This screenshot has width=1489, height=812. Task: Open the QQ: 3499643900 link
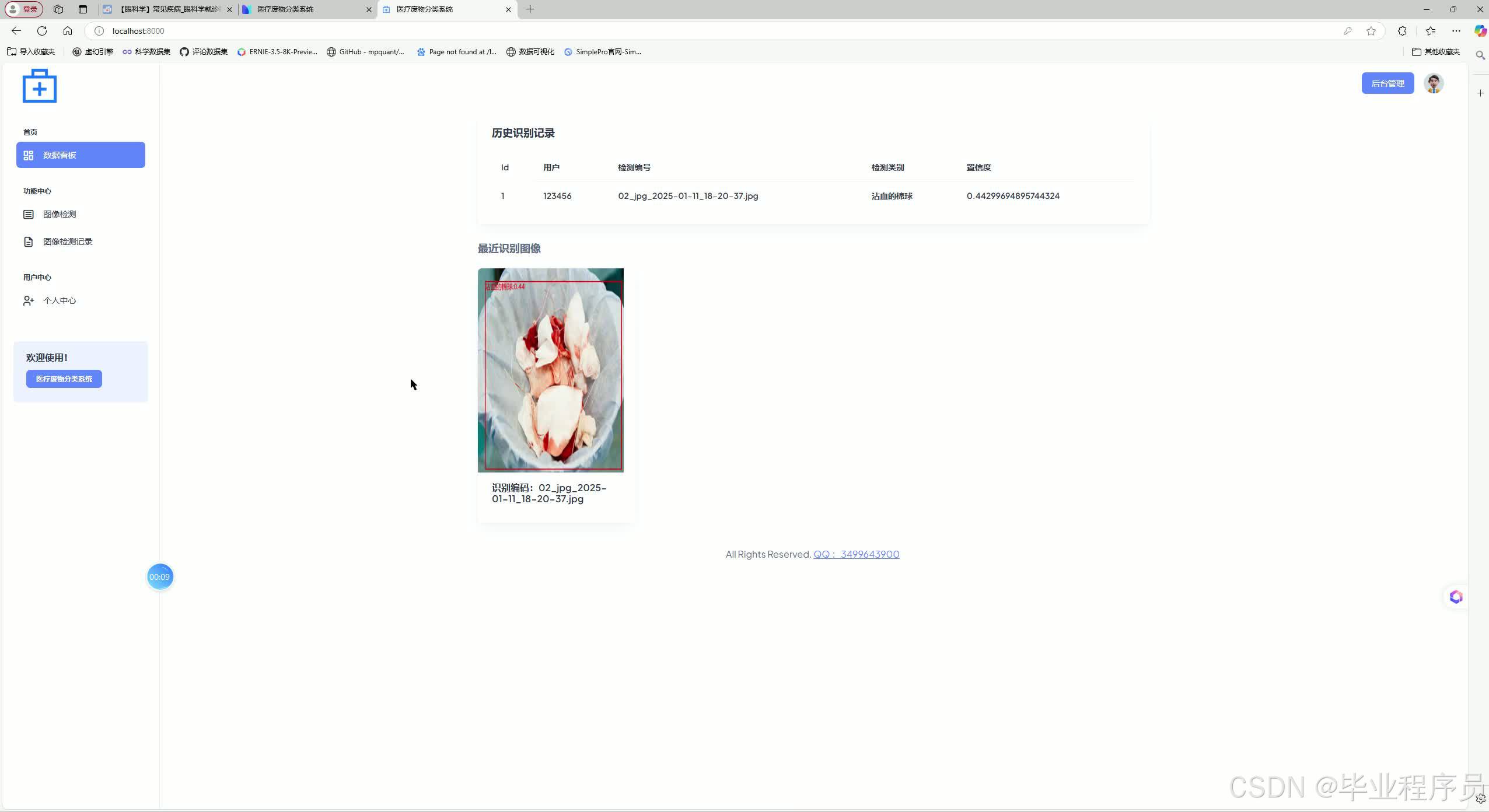point(856,554)
